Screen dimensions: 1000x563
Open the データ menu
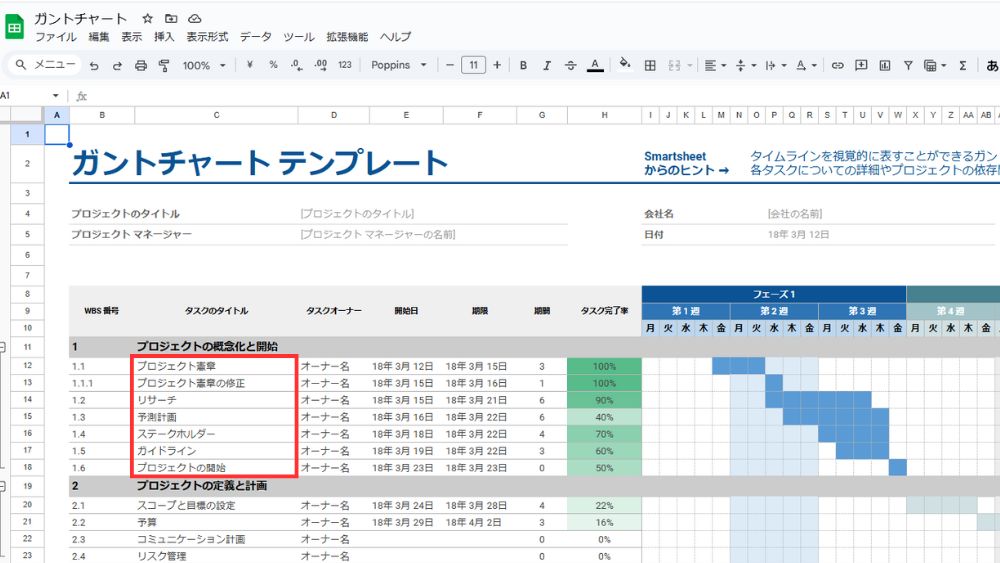(255, 37)
